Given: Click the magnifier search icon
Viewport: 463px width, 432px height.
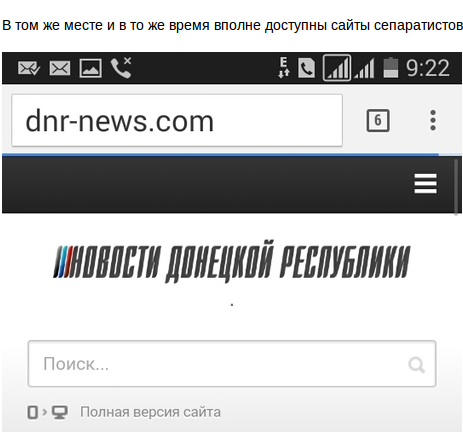Looking at the screenshot, I should coord(417,365).
